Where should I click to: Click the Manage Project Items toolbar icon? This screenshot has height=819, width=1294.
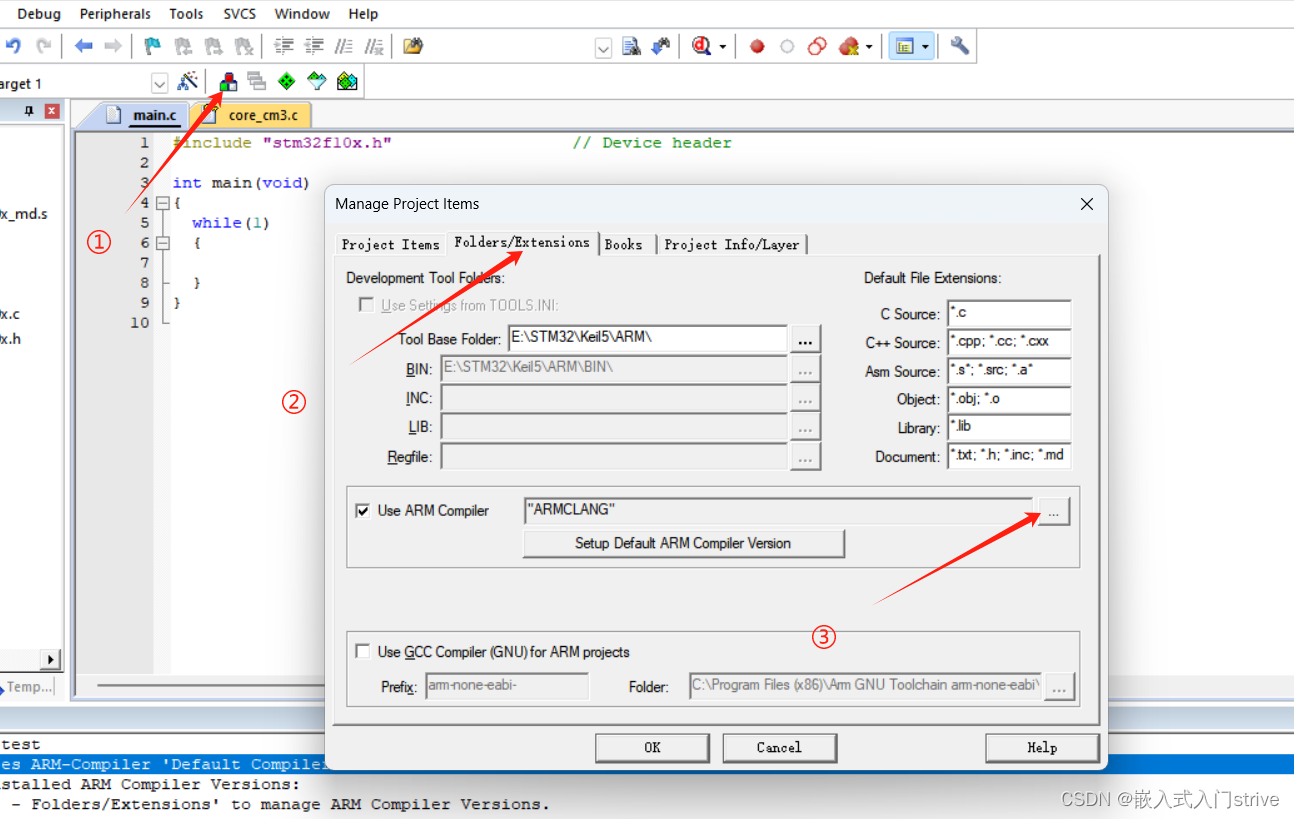[x=229, y=82]
